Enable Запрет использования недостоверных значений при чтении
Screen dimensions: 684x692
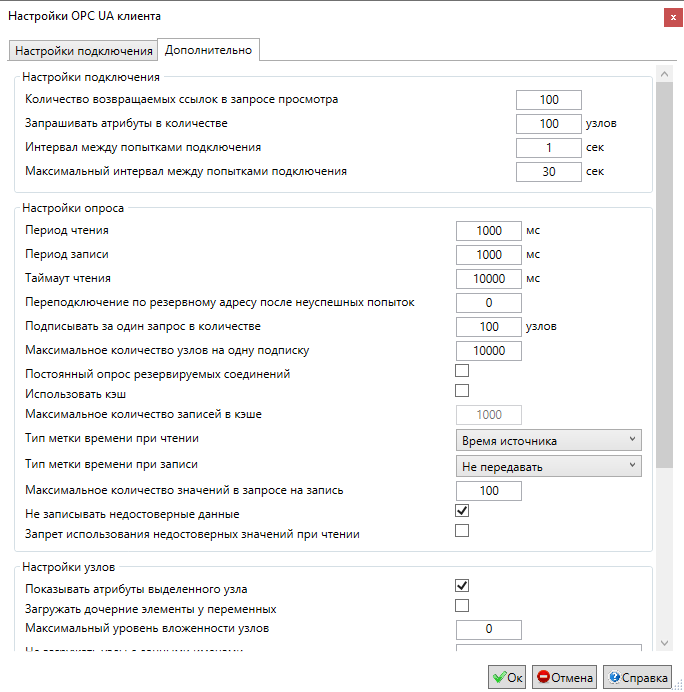[x=462, y=530]
